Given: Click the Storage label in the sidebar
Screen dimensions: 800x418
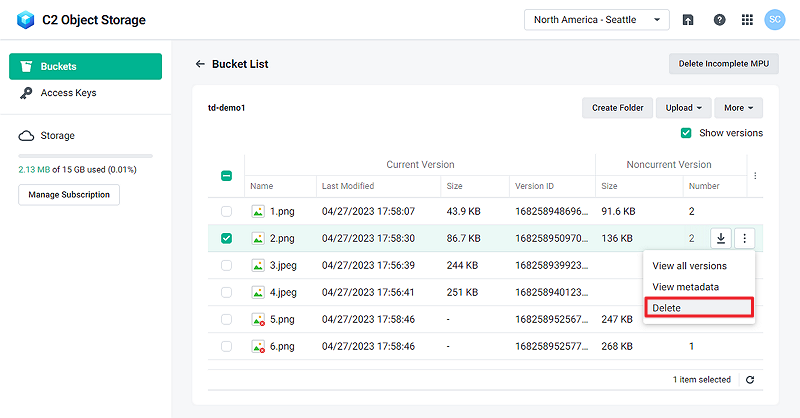Looking at the screenshot, I should pos(58,136).
